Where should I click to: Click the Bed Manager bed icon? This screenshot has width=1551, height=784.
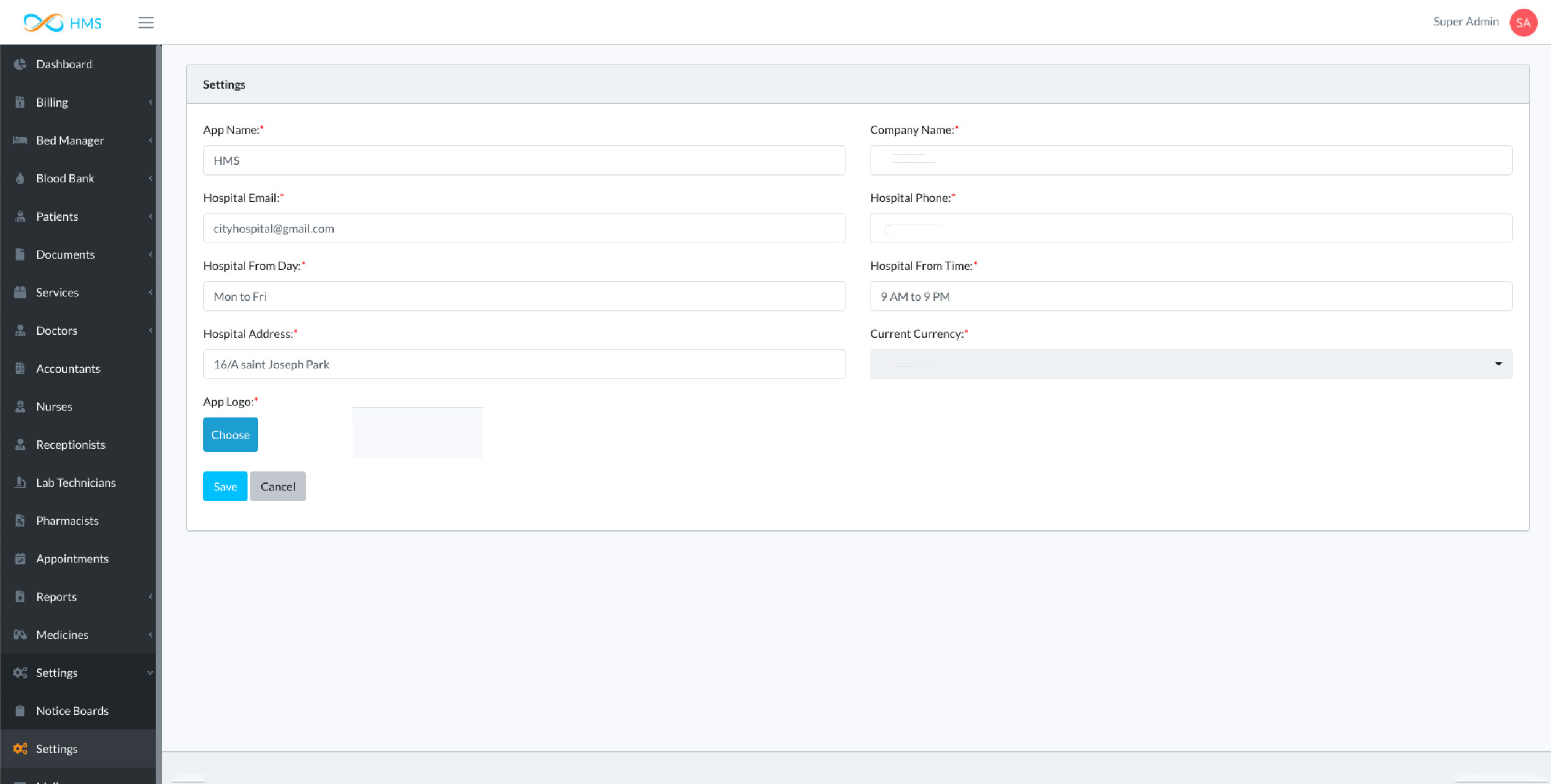point(20,140)
